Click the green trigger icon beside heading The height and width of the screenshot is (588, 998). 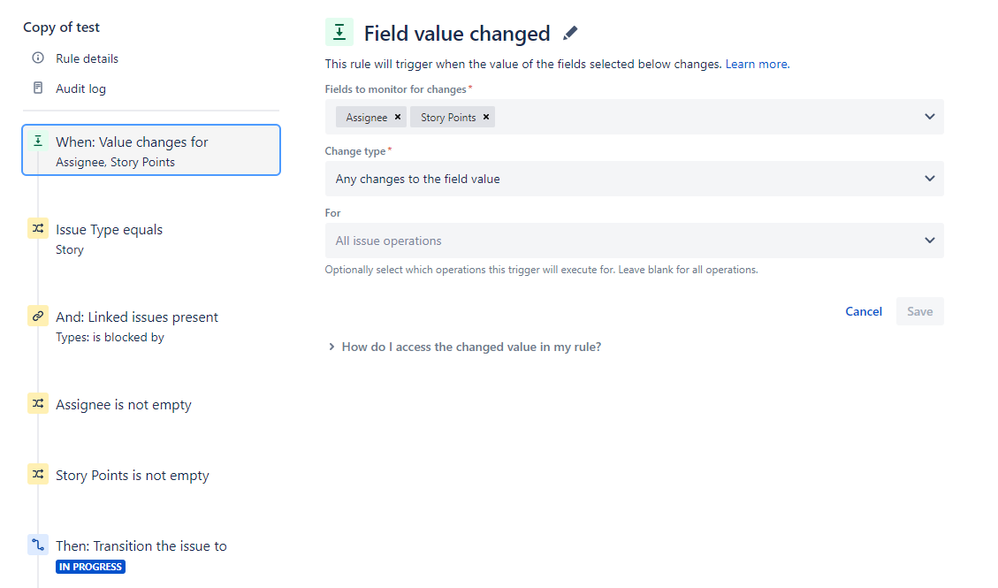(340, 33)
